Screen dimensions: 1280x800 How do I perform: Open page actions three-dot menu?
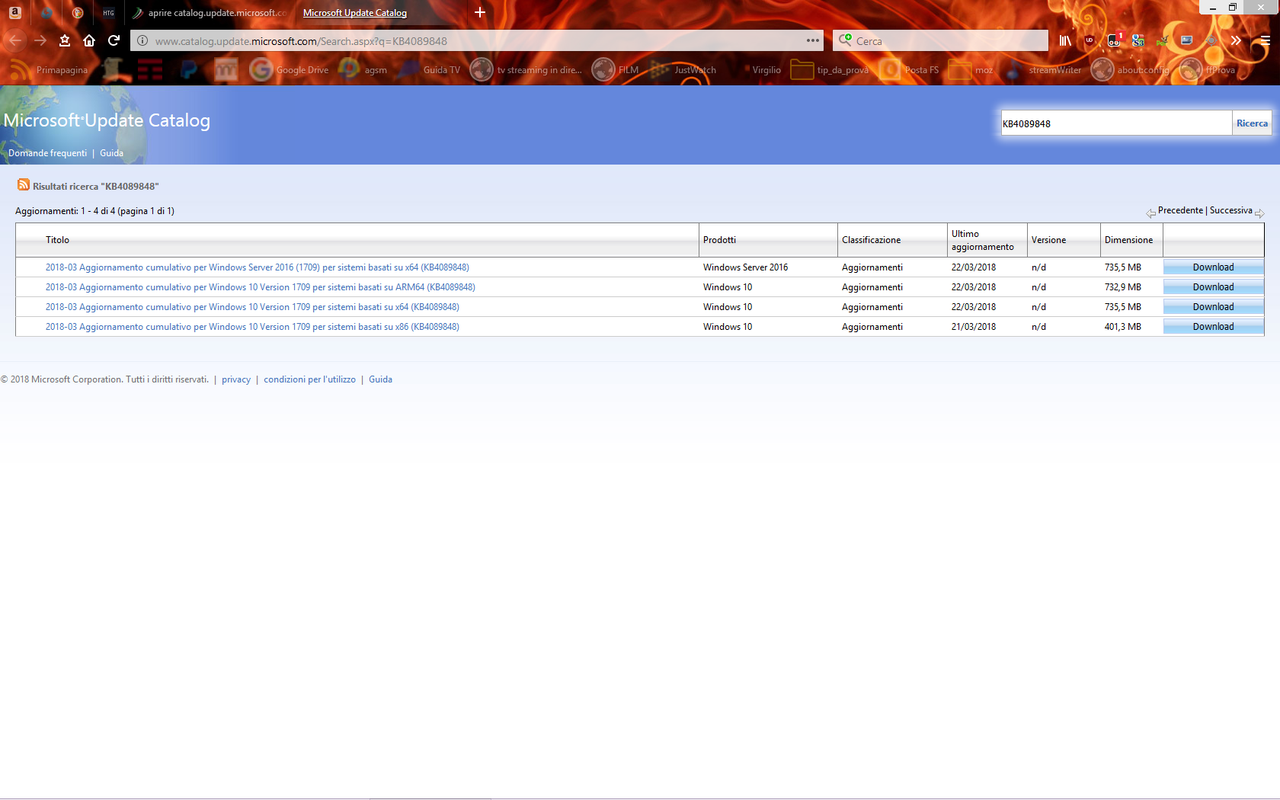pyautogui.click(x=813, y=41)
